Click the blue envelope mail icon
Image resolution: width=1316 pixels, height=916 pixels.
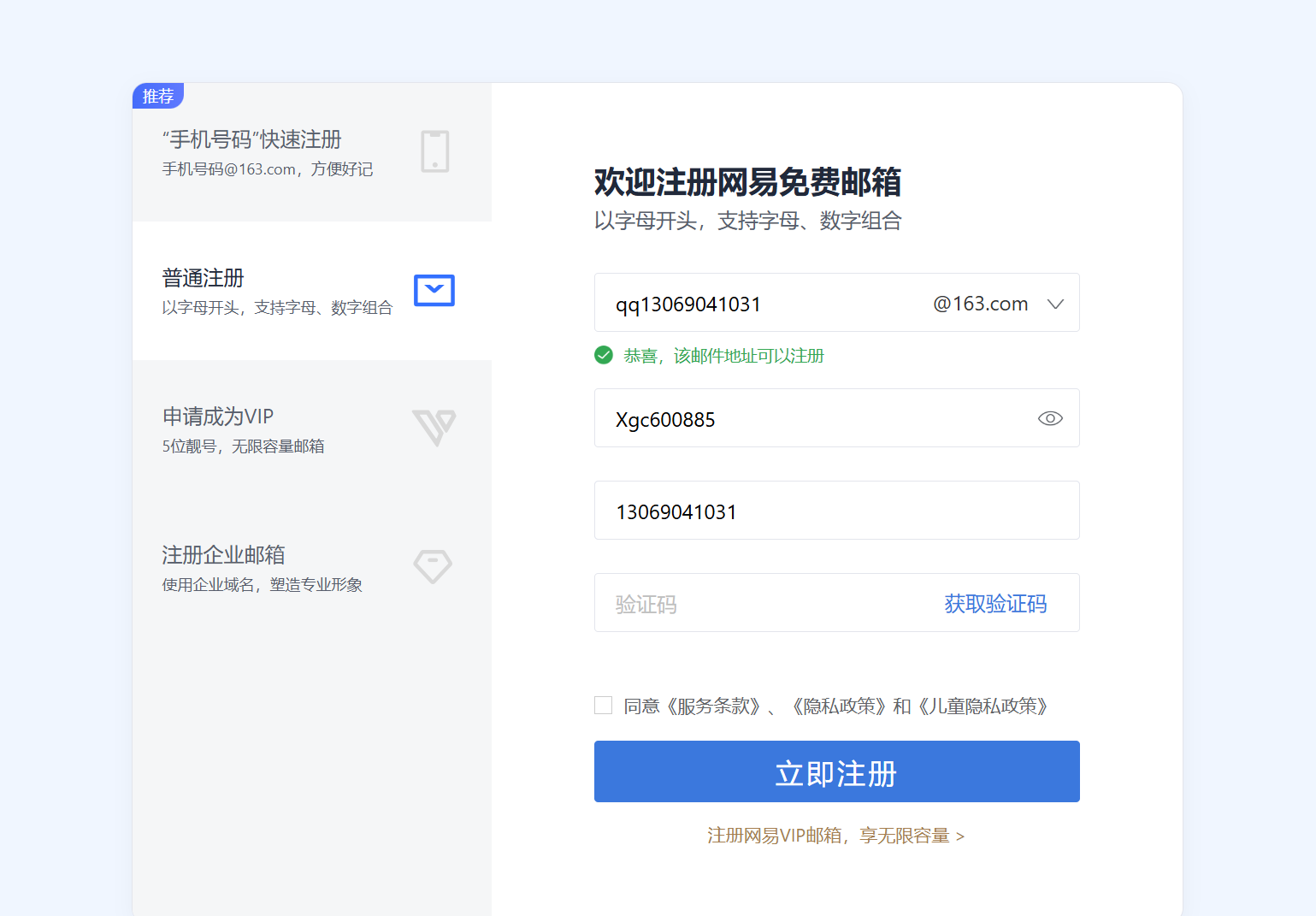click(x=434, y=291)
